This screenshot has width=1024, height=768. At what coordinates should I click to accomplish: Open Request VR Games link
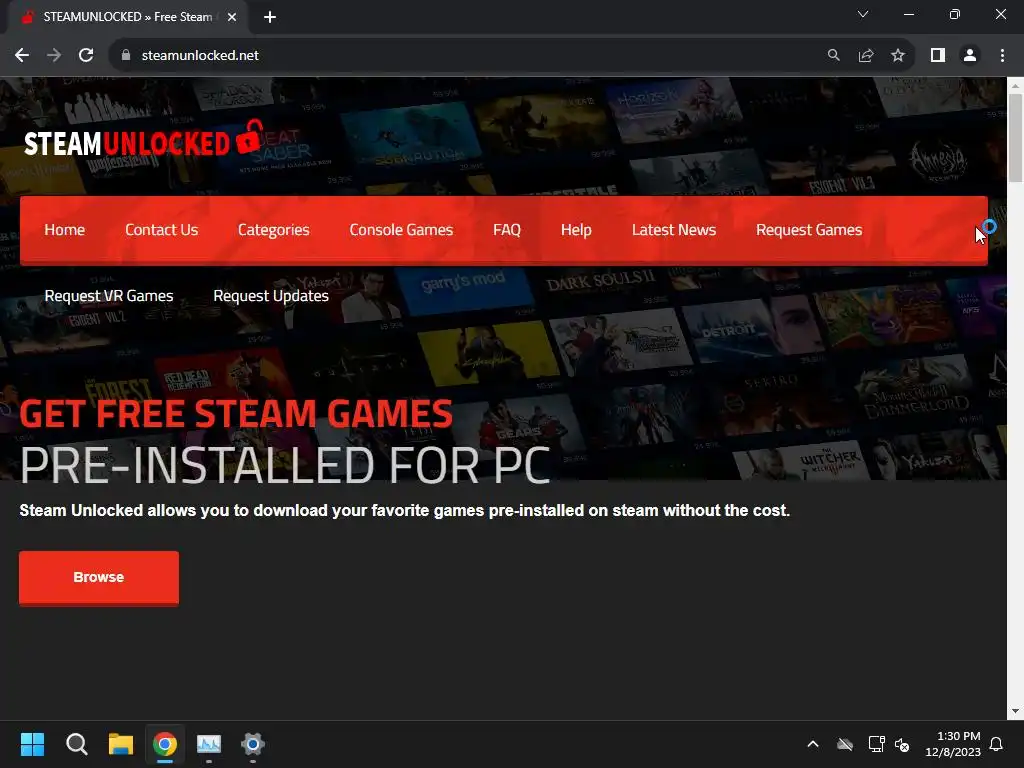click(x=109, y=296)
